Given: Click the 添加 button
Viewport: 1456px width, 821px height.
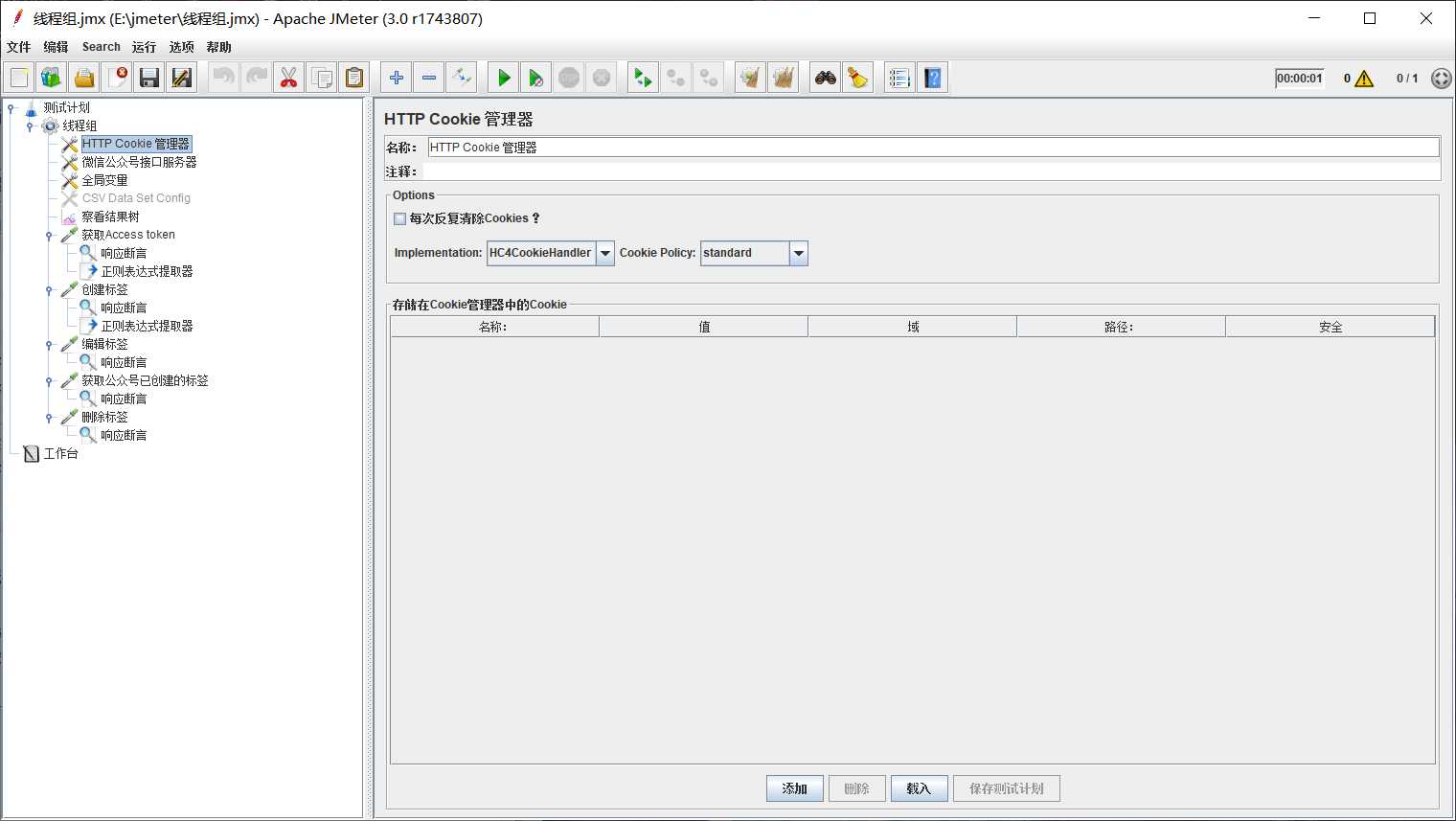Looking at the screenshot, I should [x=794, y=788].
